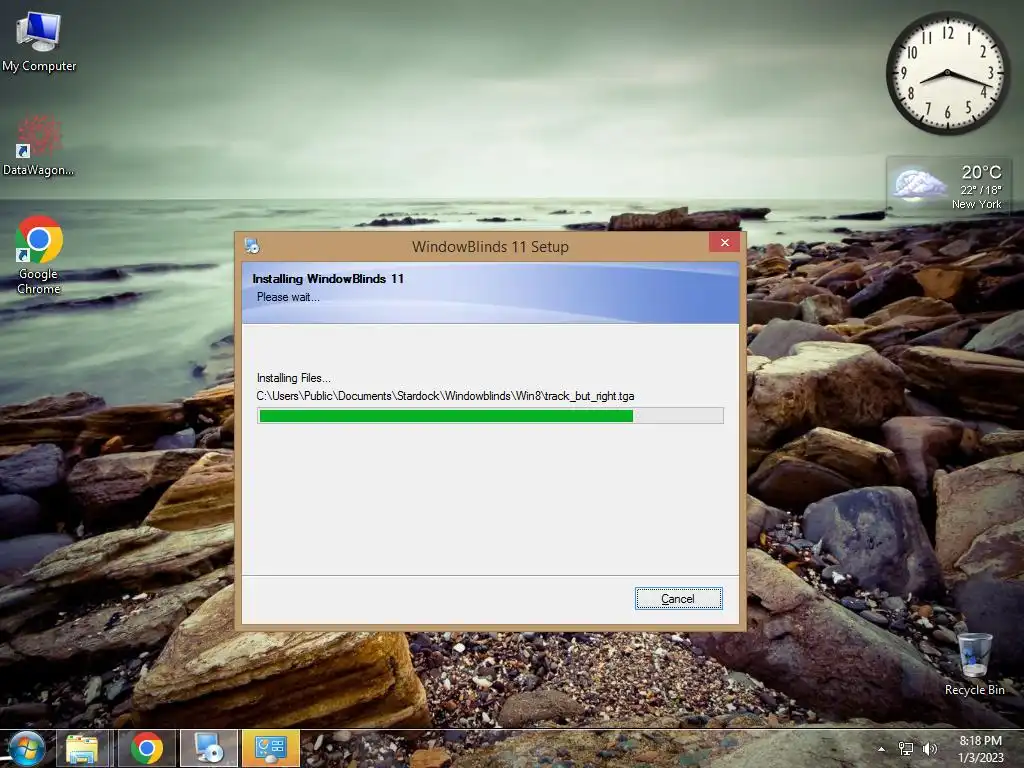This screenshot has height=768, width=1024.
Task: Click the taskbar clock showing 8:18 PM
Action: pos(980,741)
